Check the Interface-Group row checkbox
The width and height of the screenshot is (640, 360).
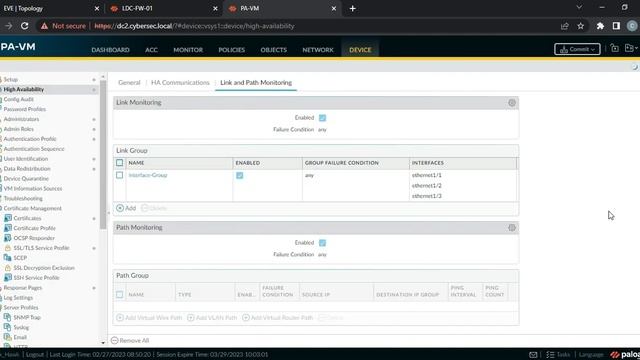(x=120, y=175)
